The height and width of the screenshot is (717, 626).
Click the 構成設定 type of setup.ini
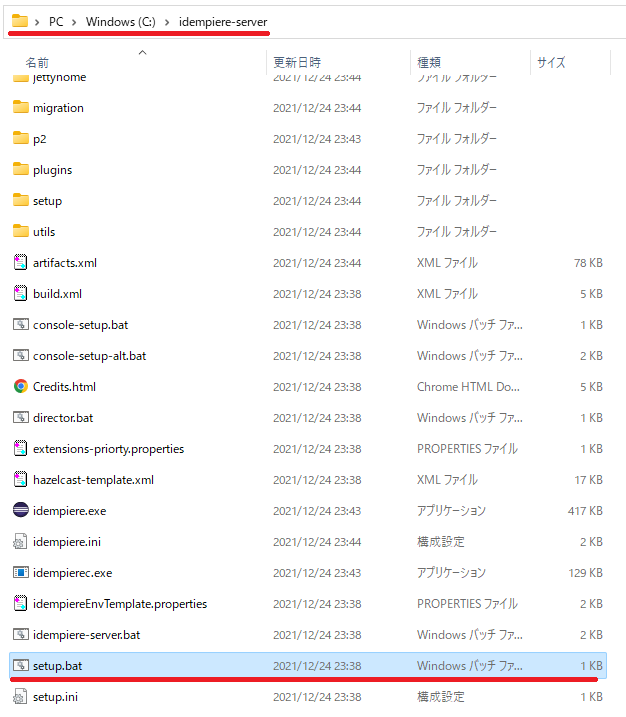[x=441, y=697]
